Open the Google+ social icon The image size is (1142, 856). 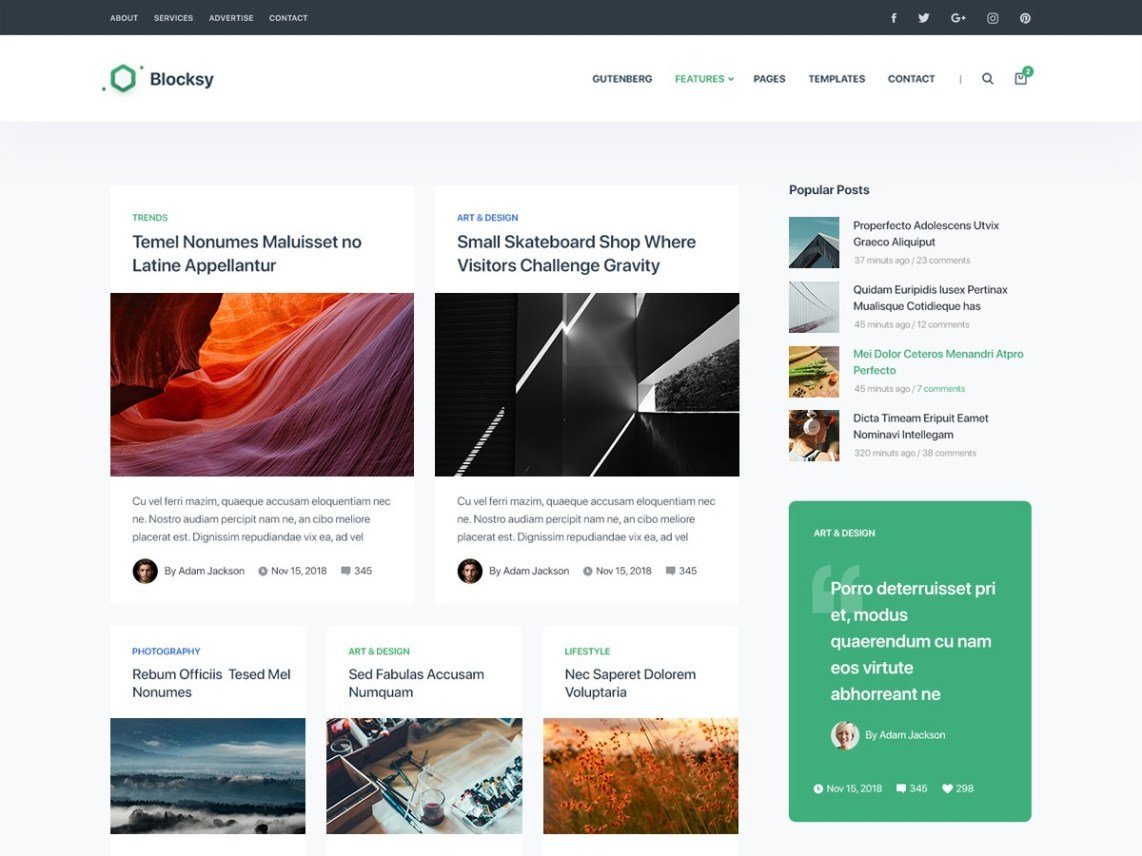957,17
